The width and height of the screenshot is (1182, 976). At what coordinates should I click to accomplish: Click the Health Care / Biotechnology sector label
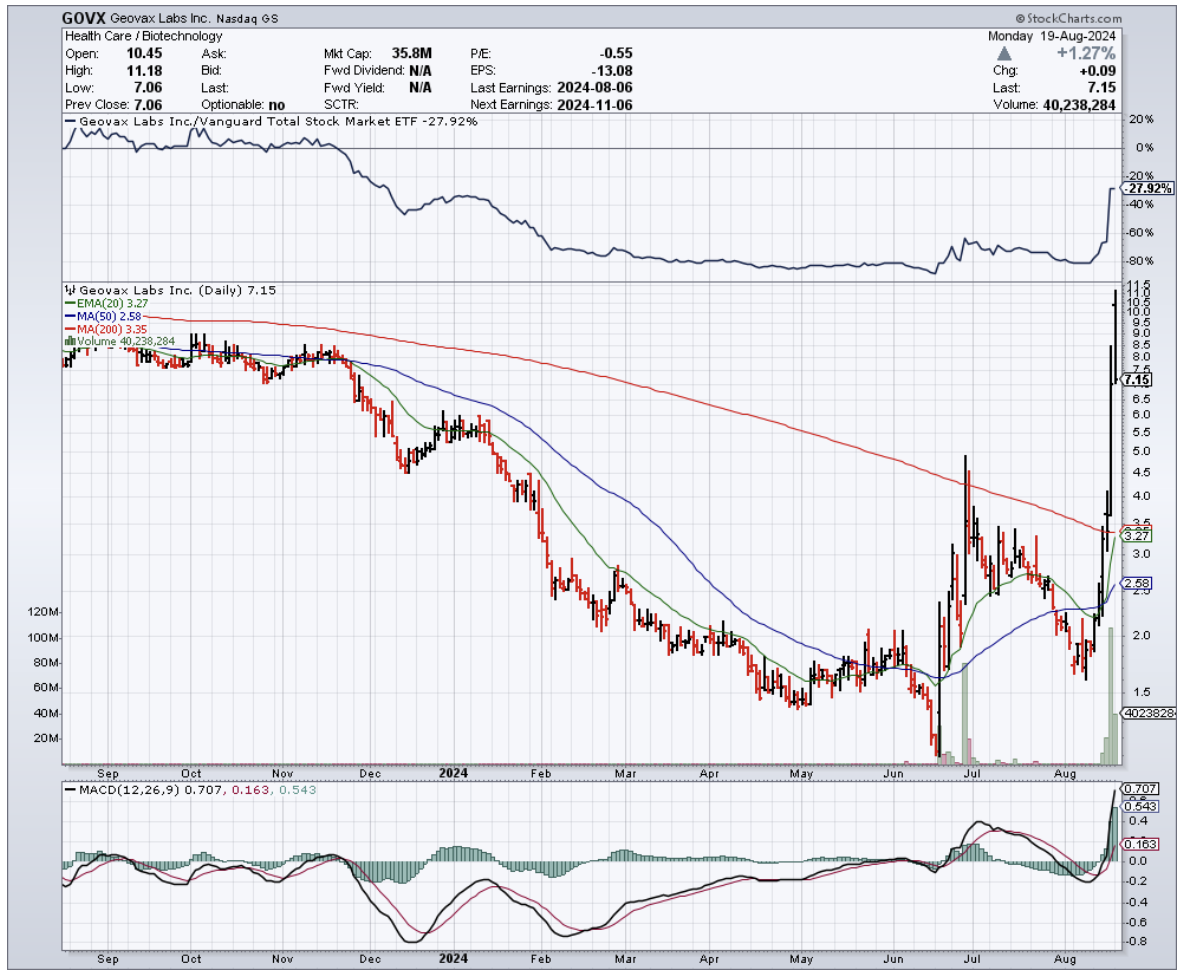pos(143,36)
